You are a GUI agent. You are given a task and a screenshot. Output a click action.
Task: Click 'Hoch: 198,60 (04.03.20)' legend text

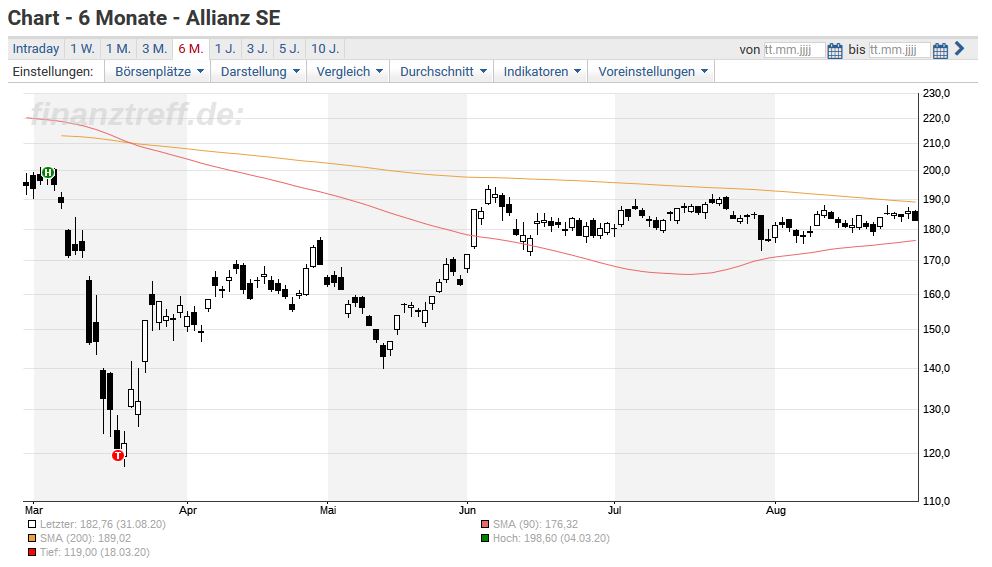(x=551, y=539)
